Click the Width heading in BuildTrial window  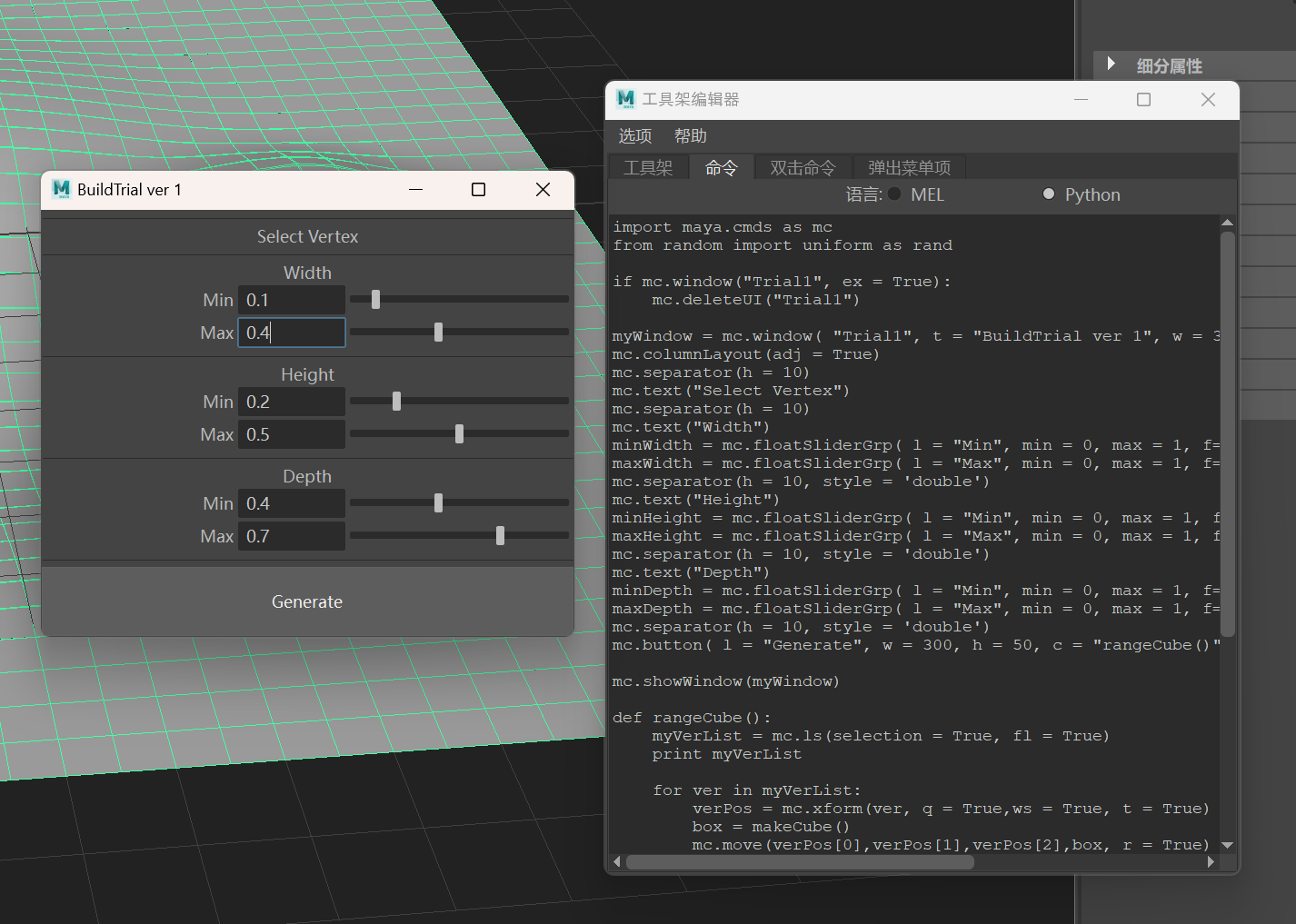pyautogui.click(x=307, y=273)
